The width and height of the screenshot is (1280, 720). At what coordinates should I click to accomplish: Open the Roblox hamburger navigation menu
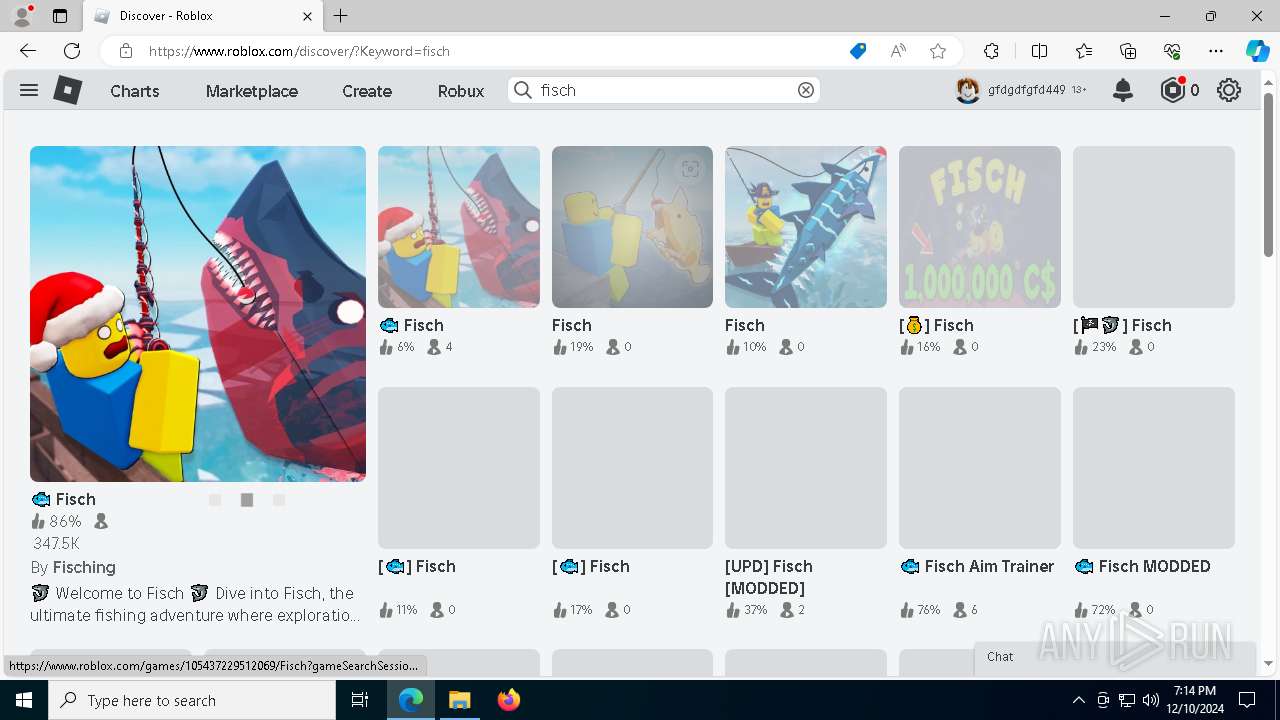tap(29, 90)
